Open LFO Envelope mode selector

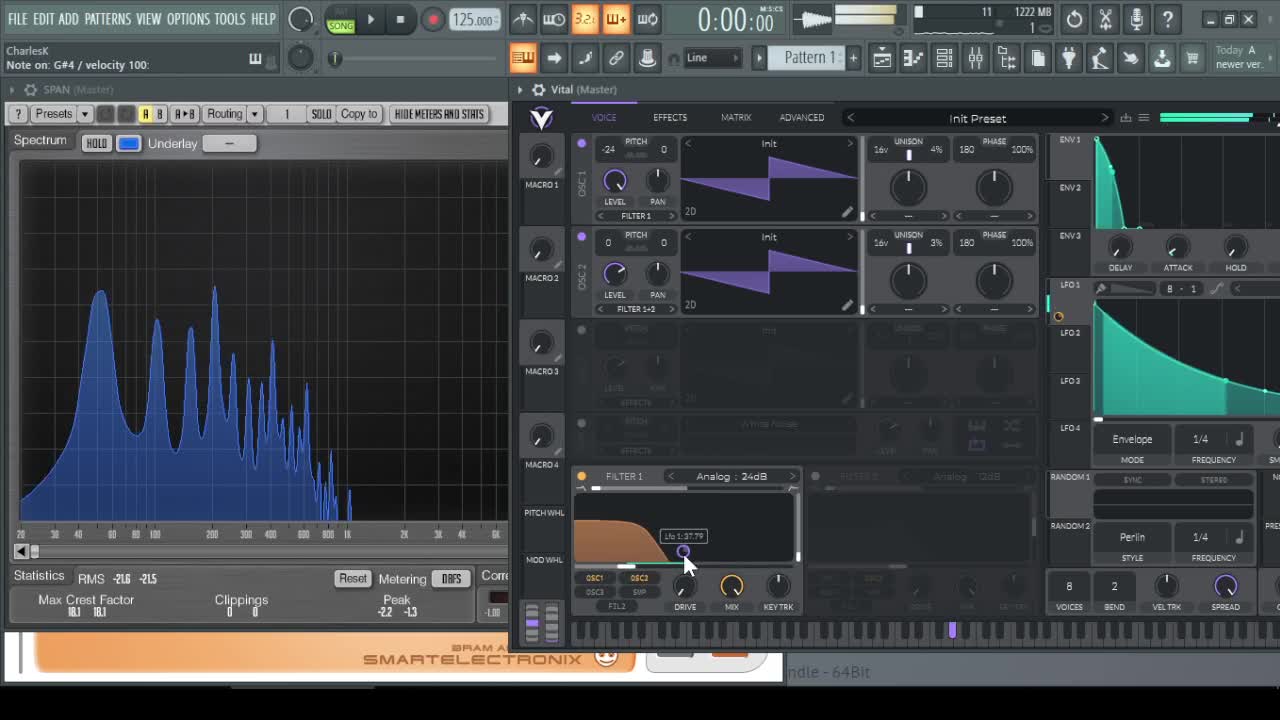1132,440
